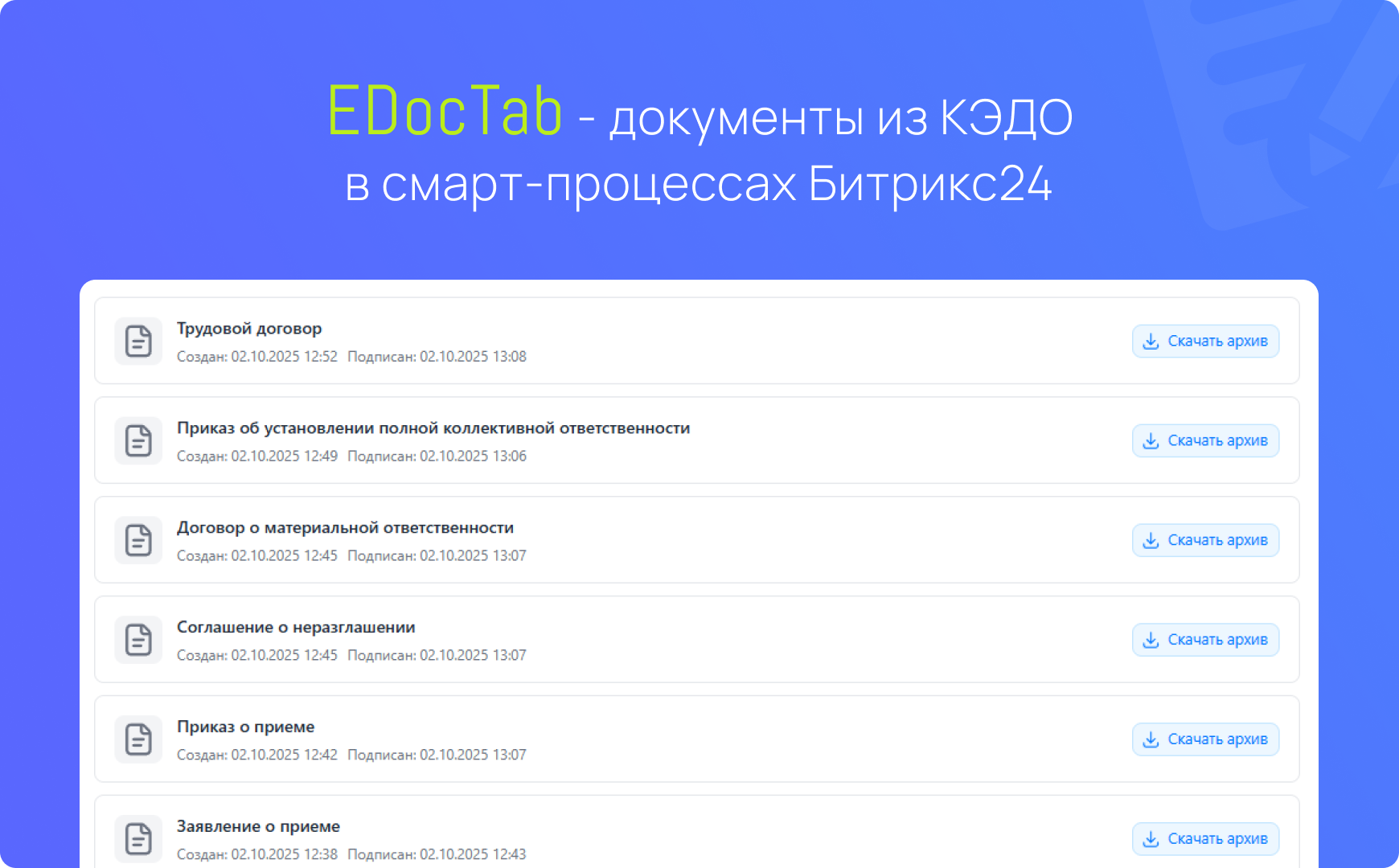Click 'Подписан: 02.10.2025 13:08' date
The image size is (1399, 868).
pyautogui.click(x=437, y=357)
